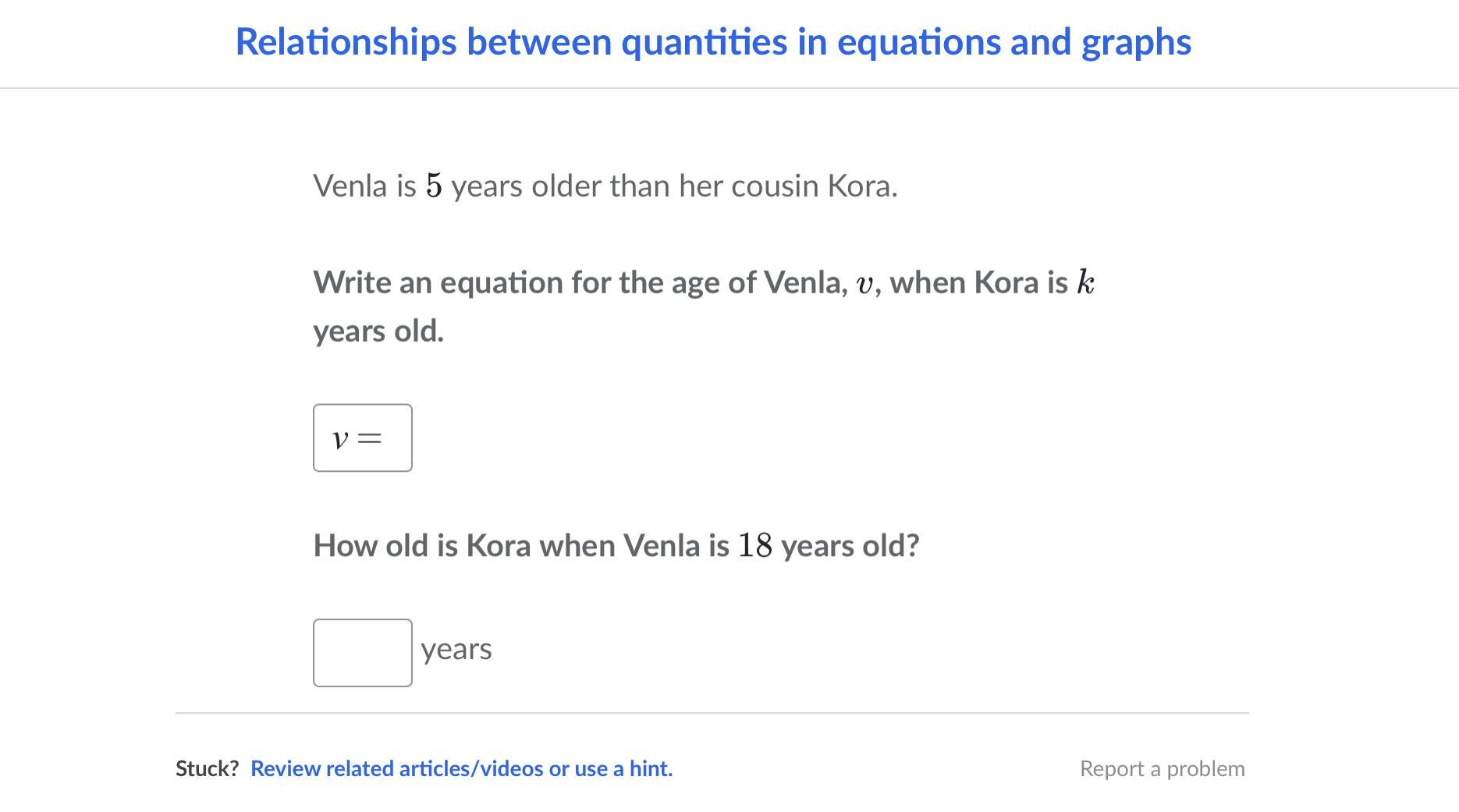Viewport: 1459px width, 812px height.
Task: Click the italic variable k in the prompt
Action: pos(1085,282)
